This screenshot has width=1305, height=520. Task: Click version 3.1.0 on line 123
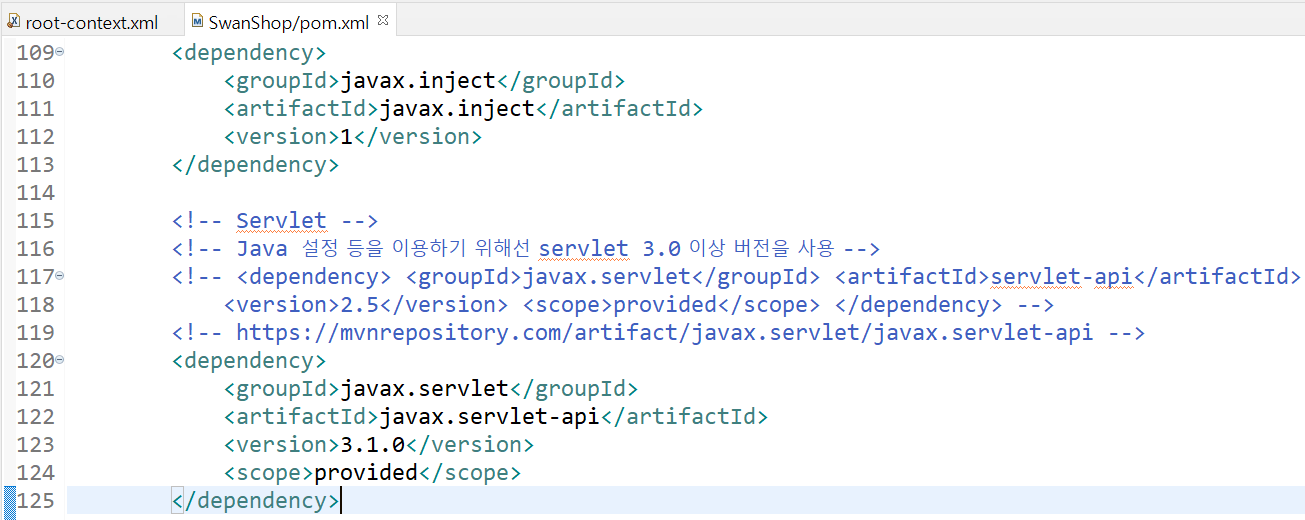click(x=373, y=444)
